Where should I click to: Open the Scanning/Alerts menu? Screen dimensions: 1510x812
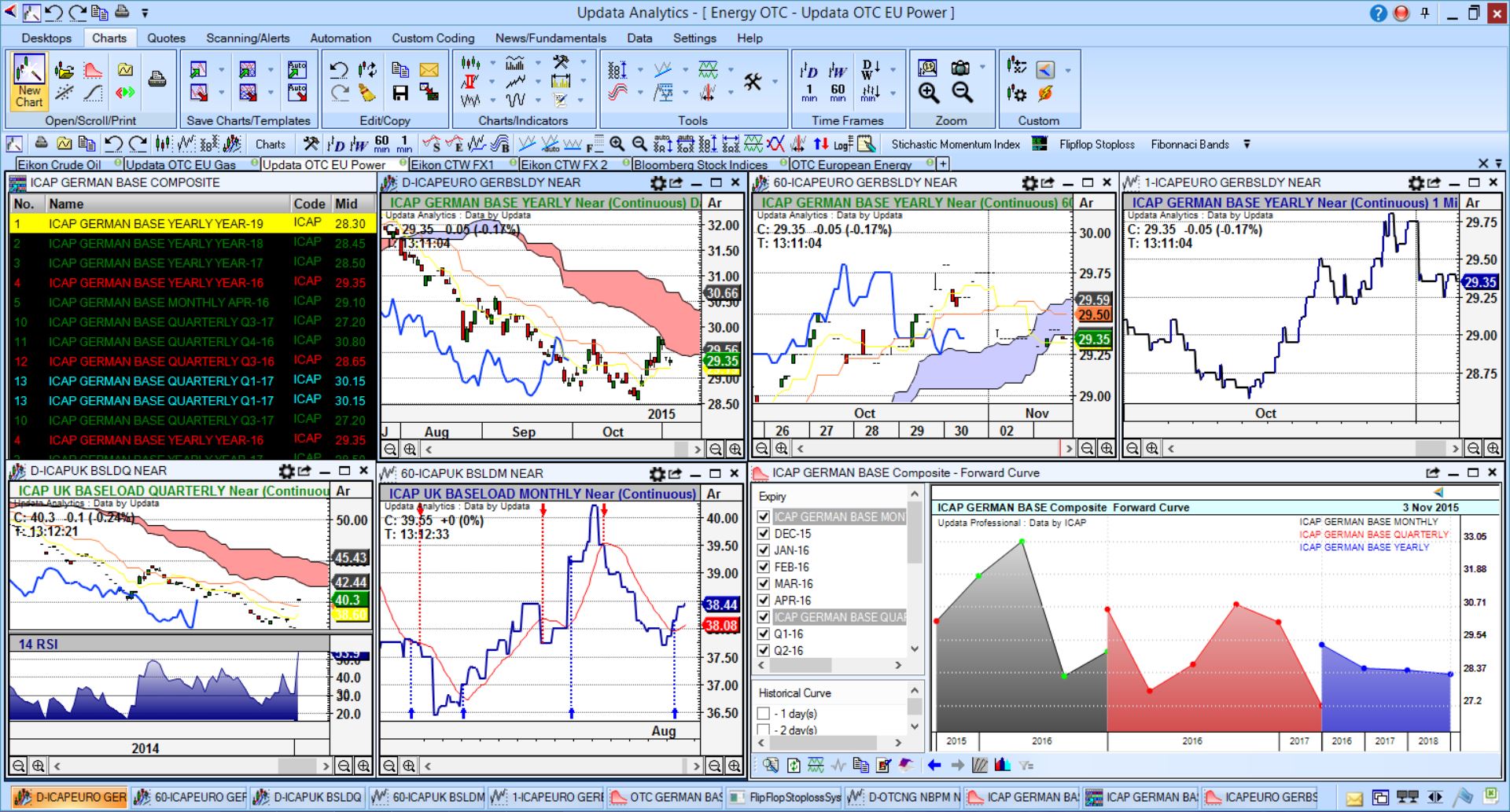[x=248, y=38]
